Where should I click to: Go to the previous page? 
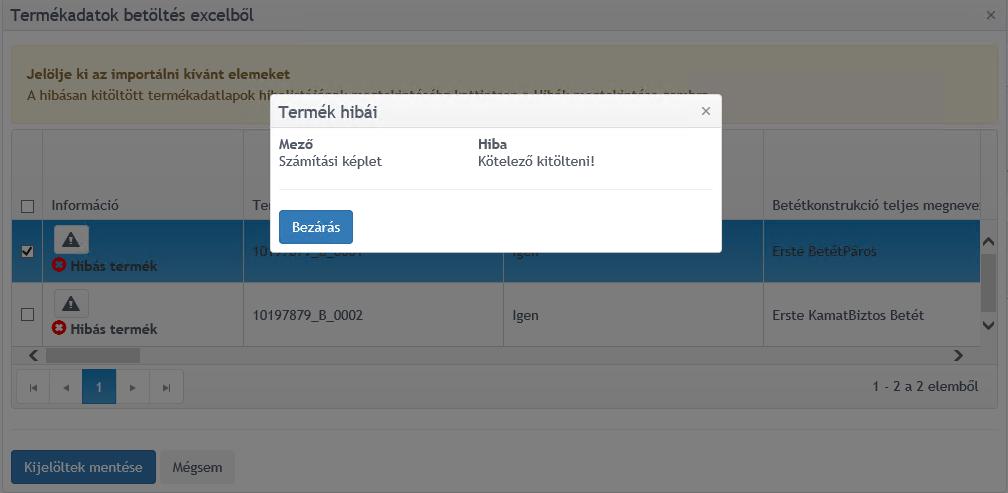pyautogui.click(x=66, y=387)
